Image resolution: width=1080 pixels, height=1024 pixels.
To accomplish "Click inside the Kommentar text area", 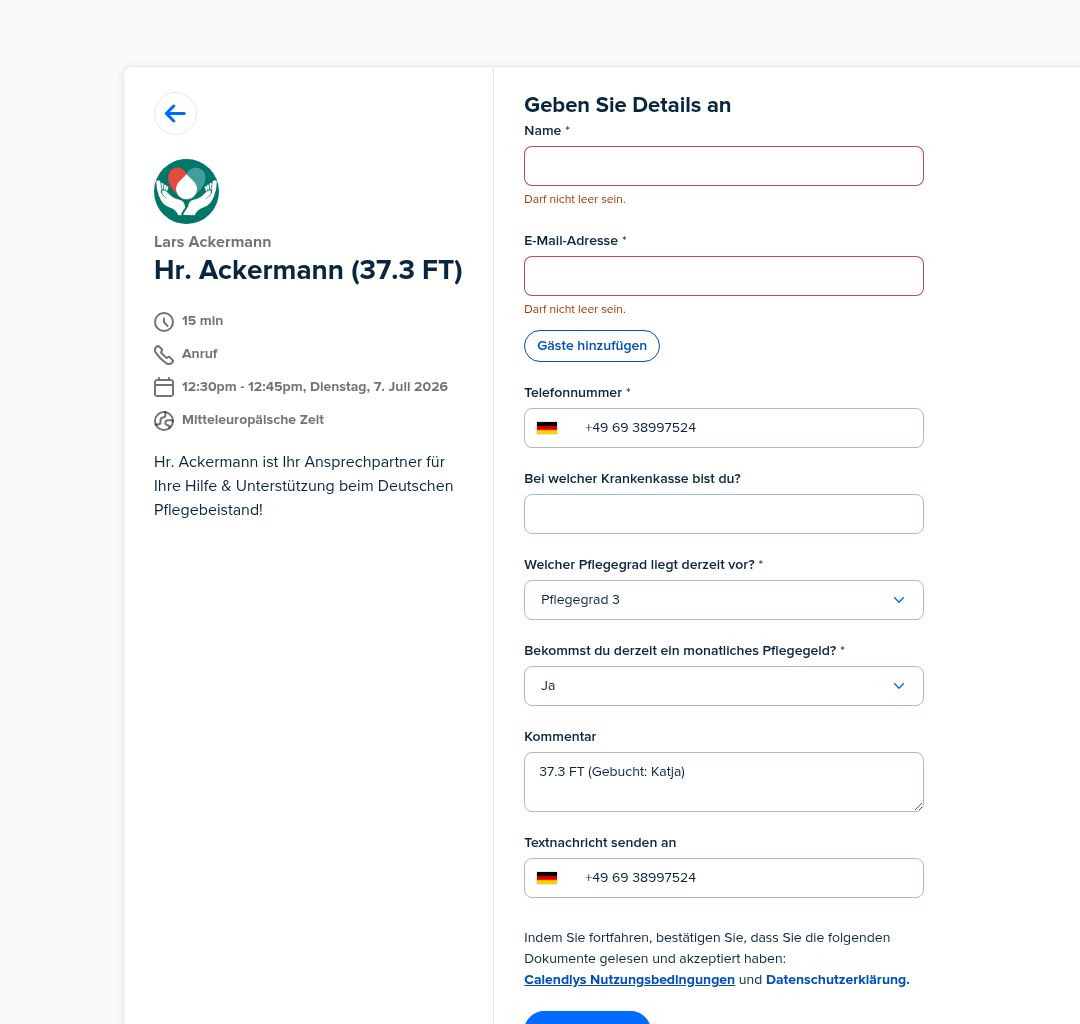I will tap(723, 782).
